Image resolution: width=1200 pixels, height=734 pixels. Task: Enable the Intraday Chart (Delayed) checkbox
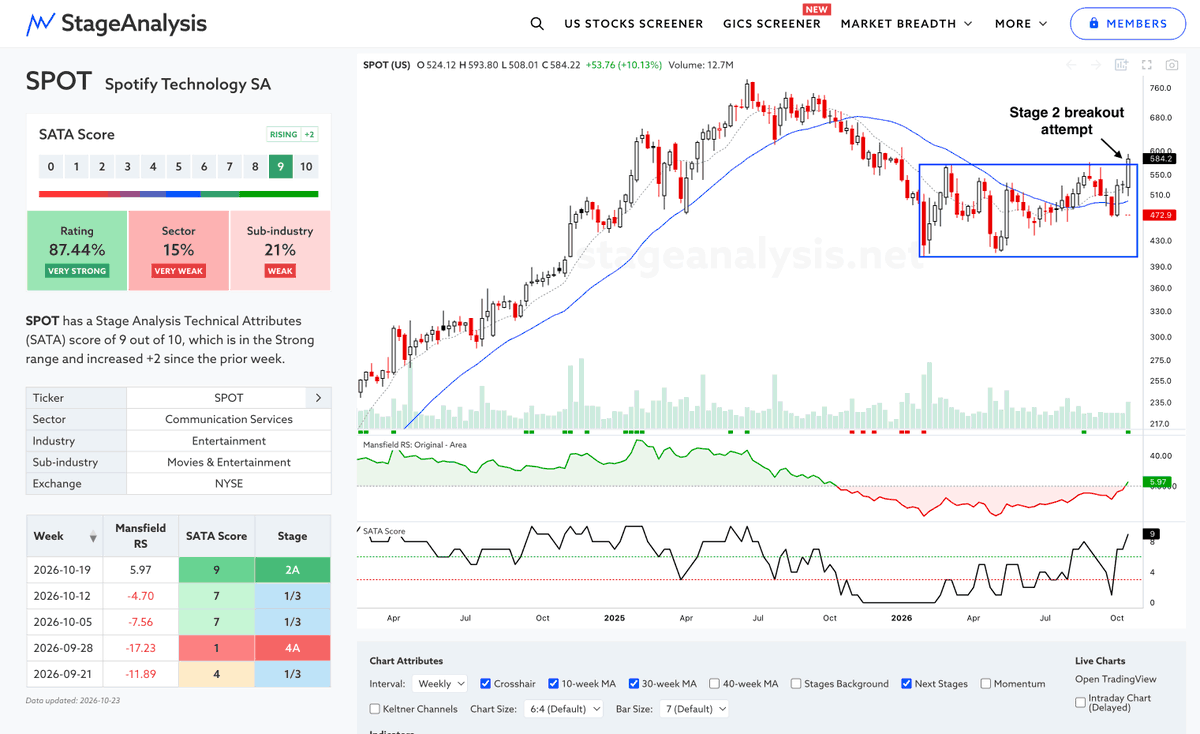[1080, 703]
